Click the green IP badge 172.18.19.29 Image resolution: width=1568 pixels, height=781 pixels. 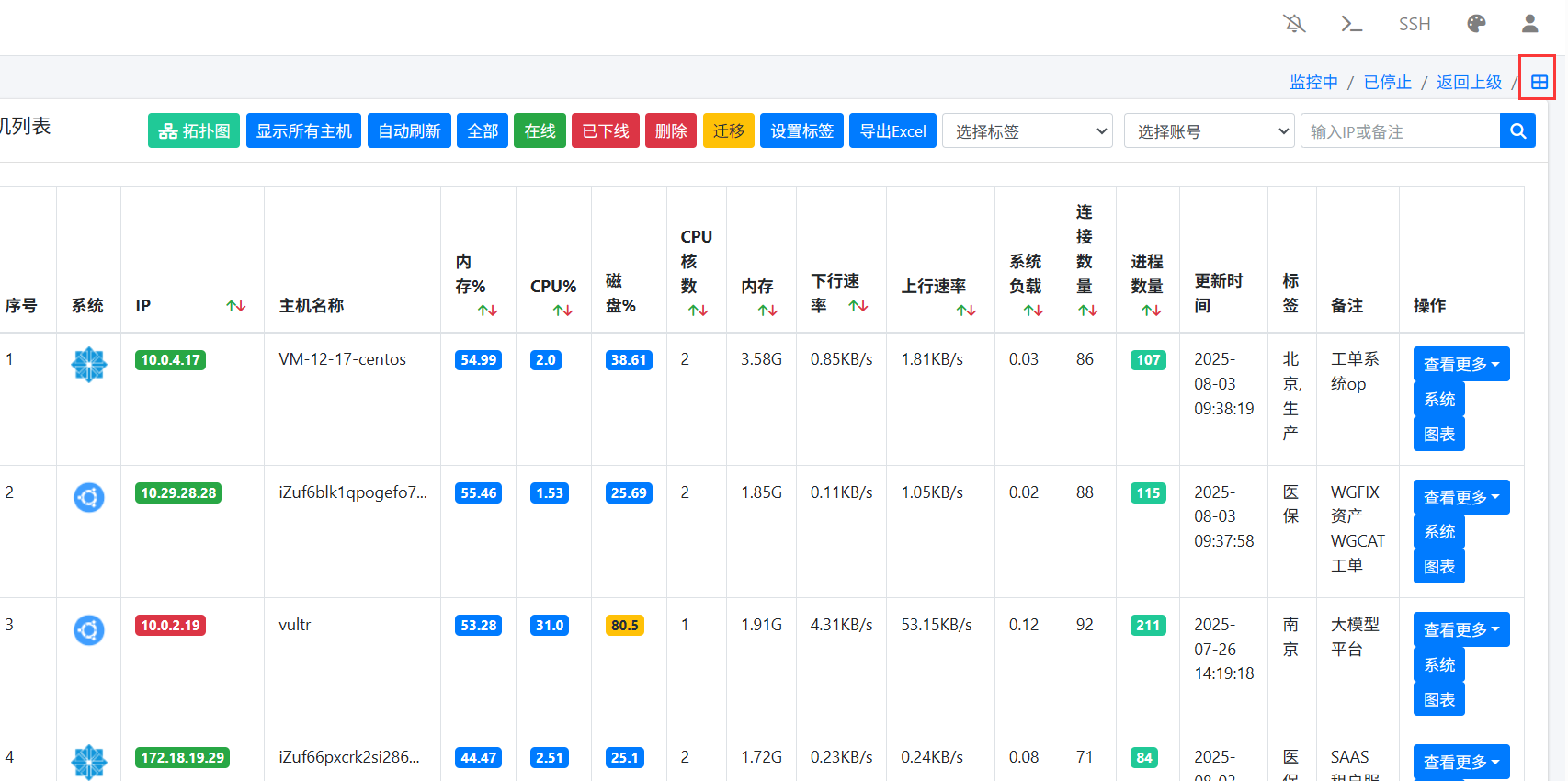coord(182,758)
